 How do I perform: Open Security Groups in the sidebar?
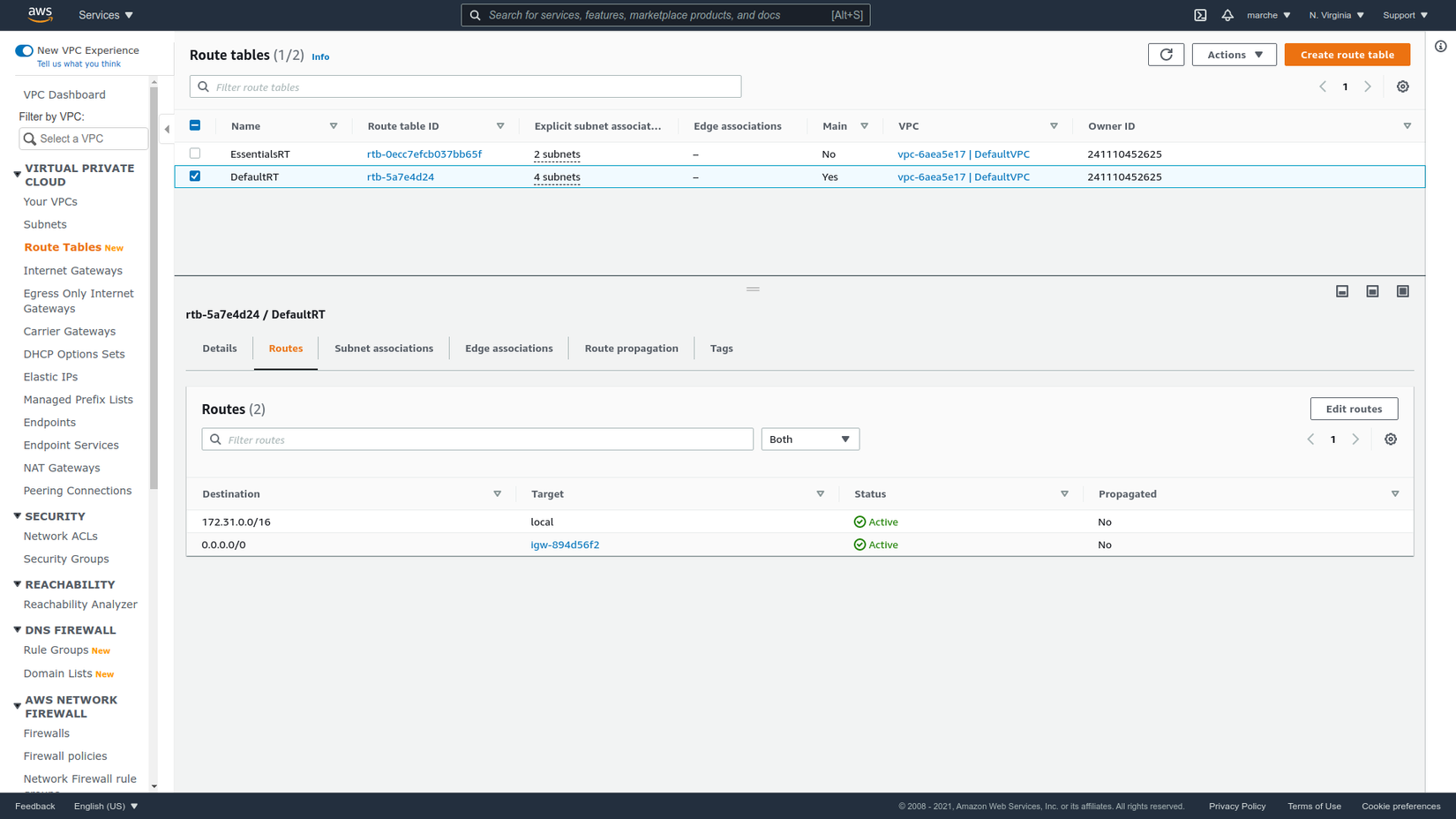click(x=66, y=560)
